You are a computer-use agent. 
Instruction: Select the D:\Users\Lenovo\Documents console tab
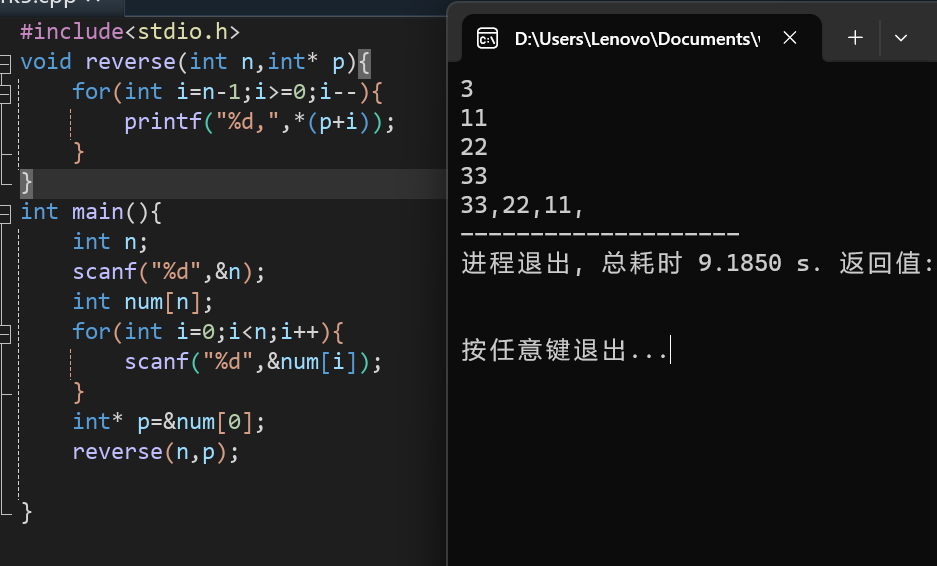pyautogui.click(x=642, y=39)
